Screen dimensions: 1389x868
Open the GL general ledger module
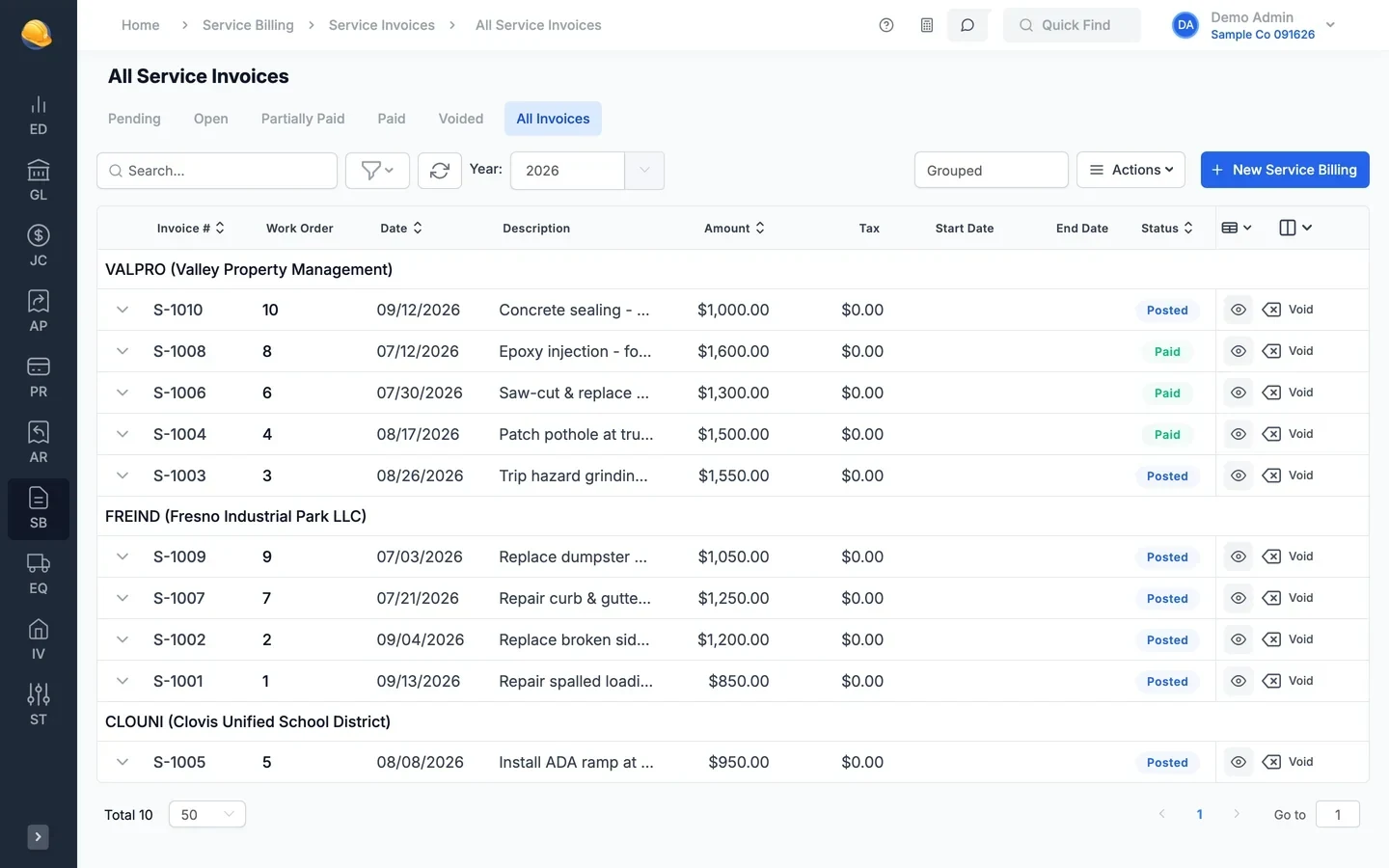[x=38, y=181]
